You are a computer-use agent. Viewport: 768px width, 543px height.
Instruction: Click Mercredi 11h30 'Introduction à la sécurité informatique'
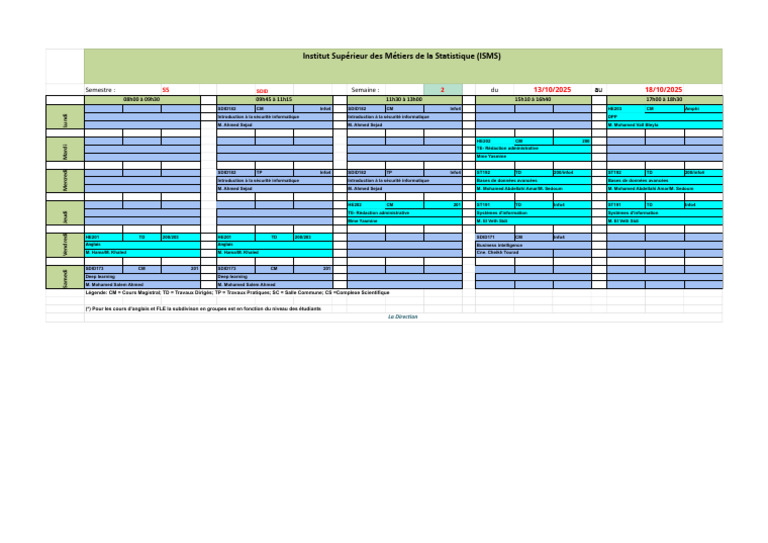coord(405,181)
